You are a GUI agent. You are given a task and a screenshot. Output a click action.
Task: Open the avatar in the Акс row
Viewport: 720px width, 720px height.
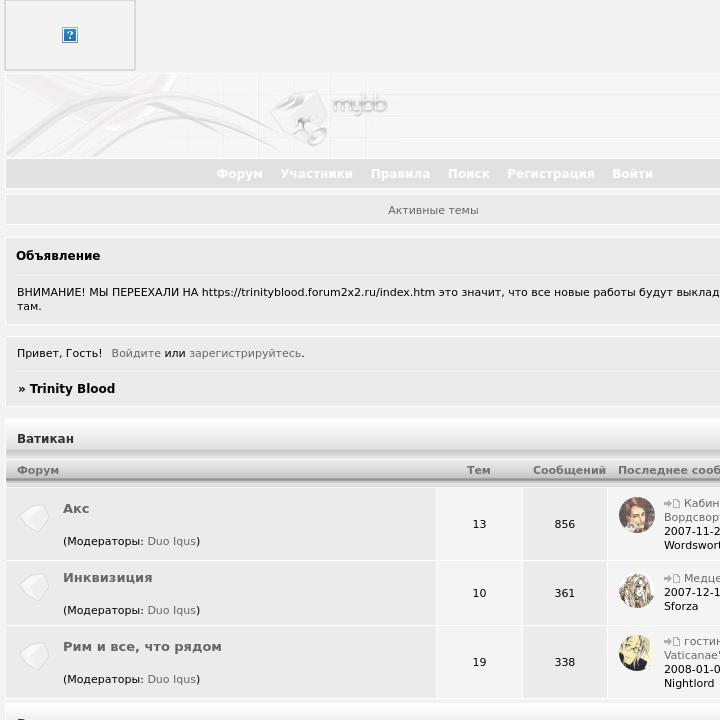point(636,515)
